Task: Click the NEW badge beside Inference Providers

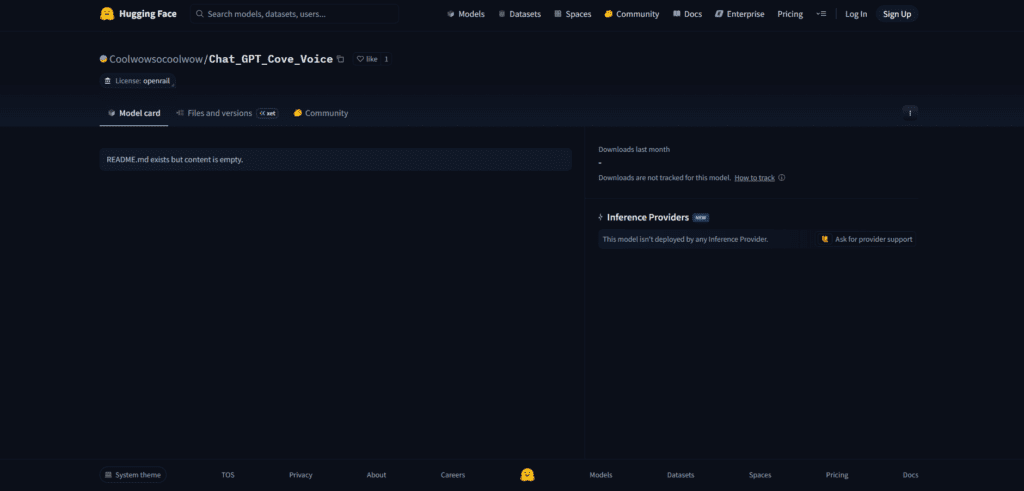Action: pos(701,217)
